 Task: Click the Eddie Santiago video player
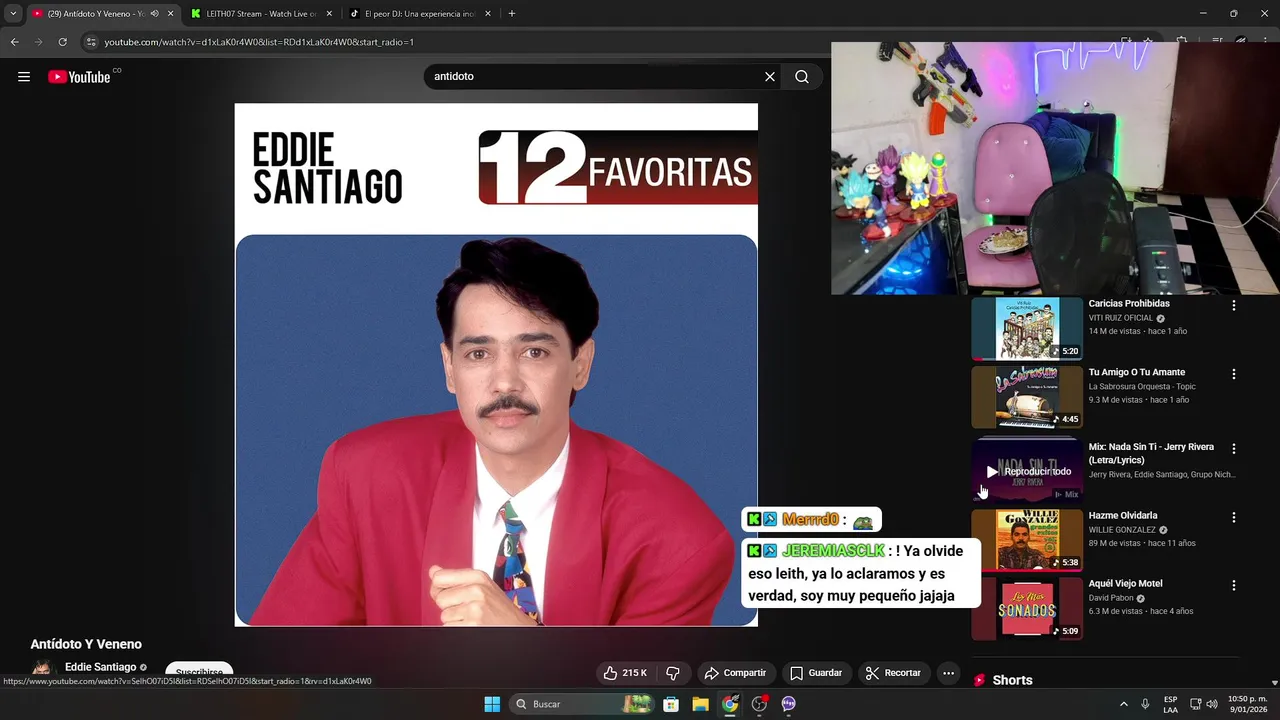[x=496, y=365]
